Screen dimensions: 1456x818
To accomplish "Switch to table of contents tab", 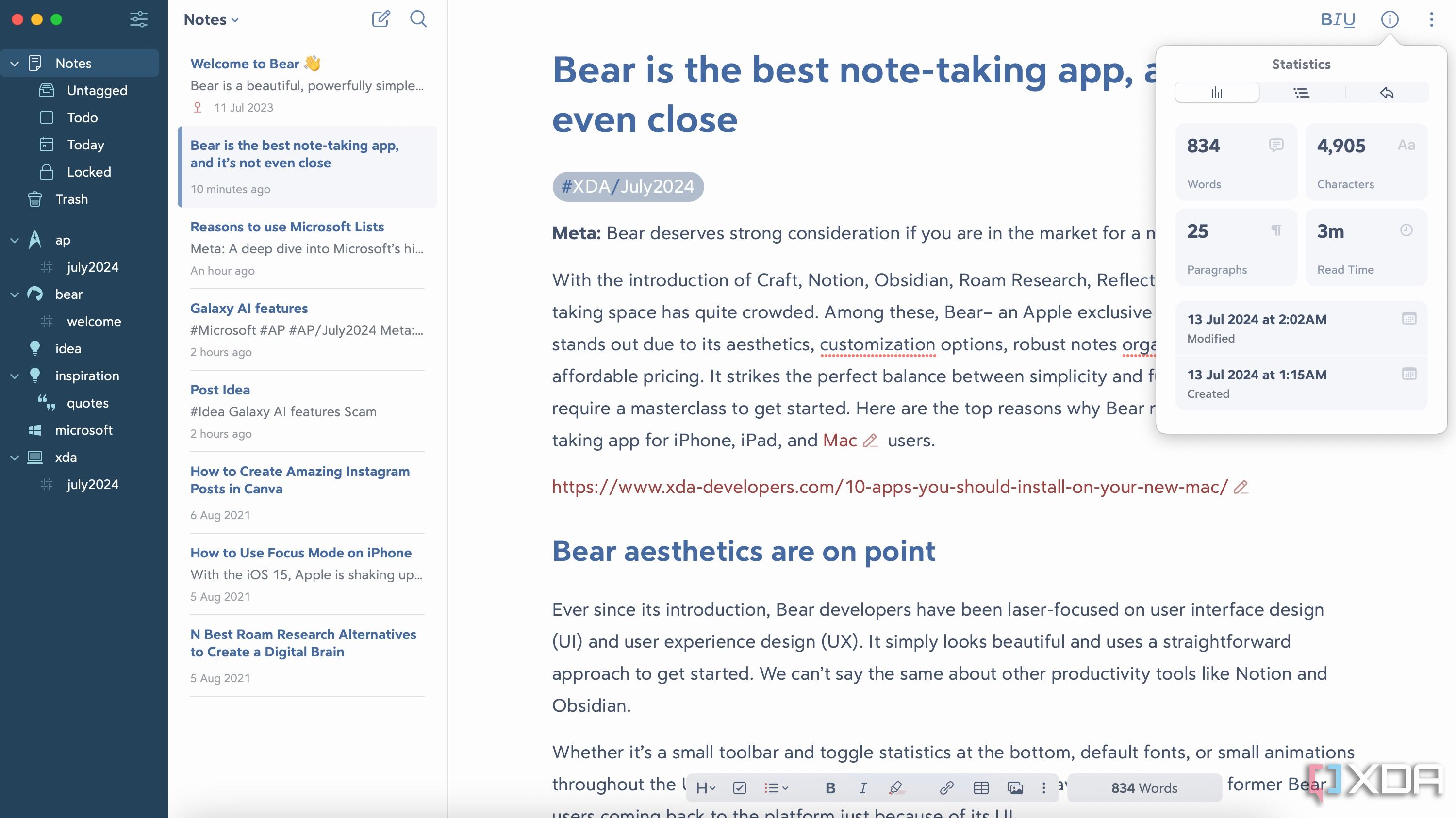I will [1302, 93].
